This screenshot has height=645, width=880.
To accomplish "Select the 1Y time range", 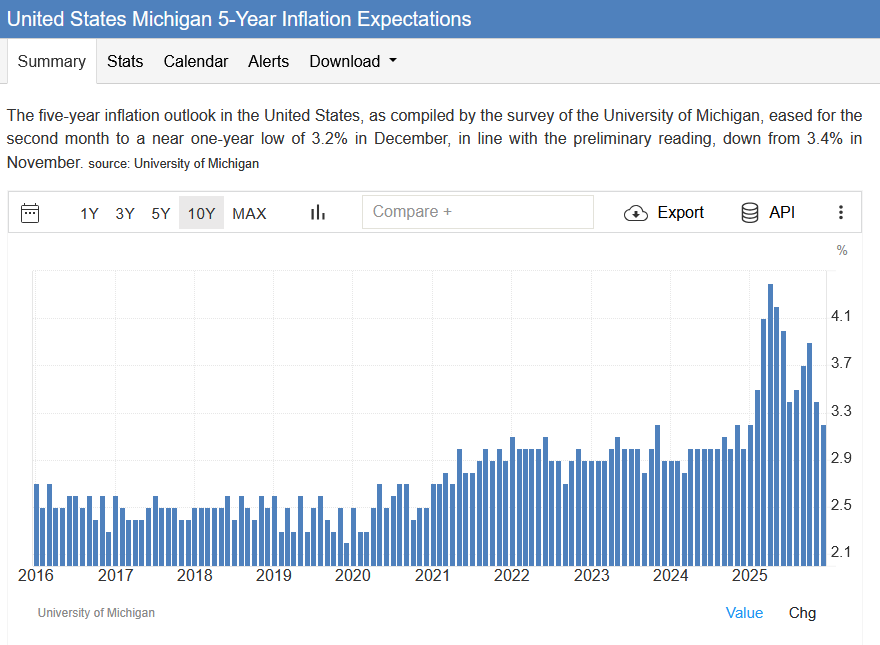I will click(x=89, y=212).
